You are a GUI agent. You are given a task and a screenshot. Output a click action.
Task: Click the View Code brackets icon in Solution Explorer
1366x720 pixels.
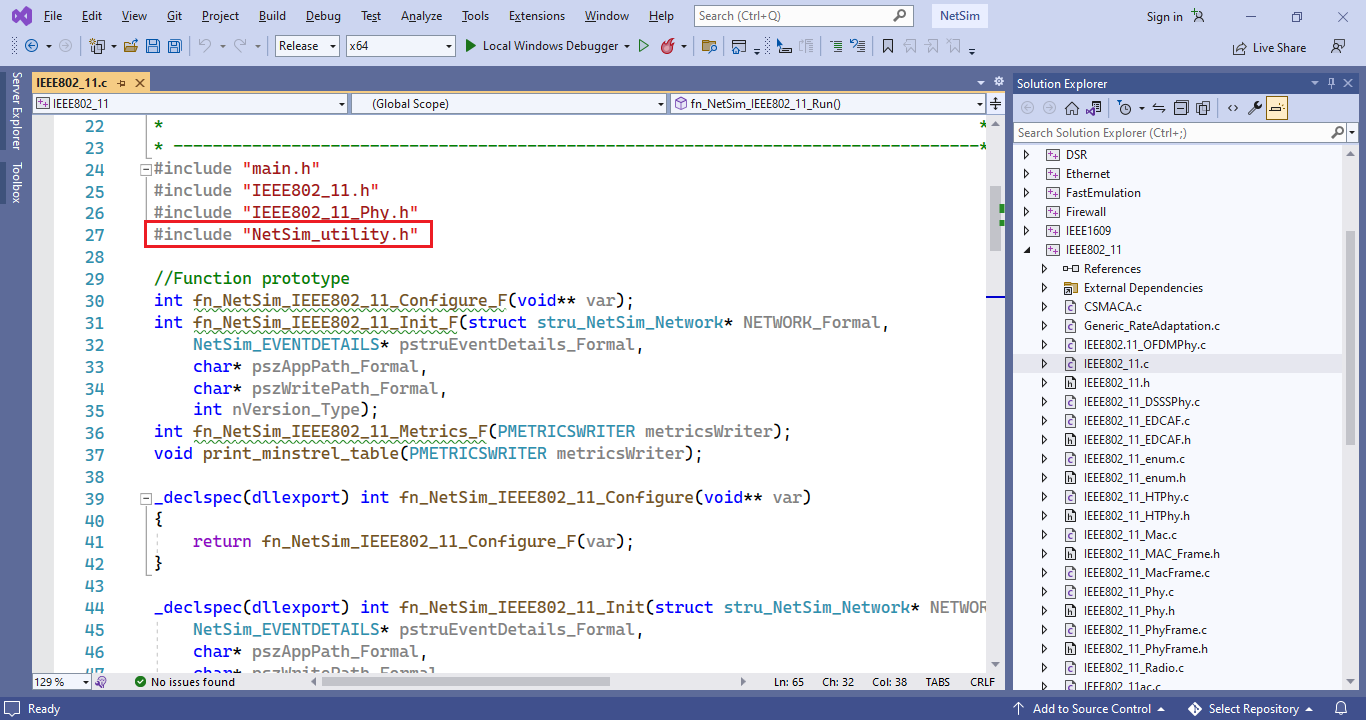pyautogui.click(x=1232, y=108)
